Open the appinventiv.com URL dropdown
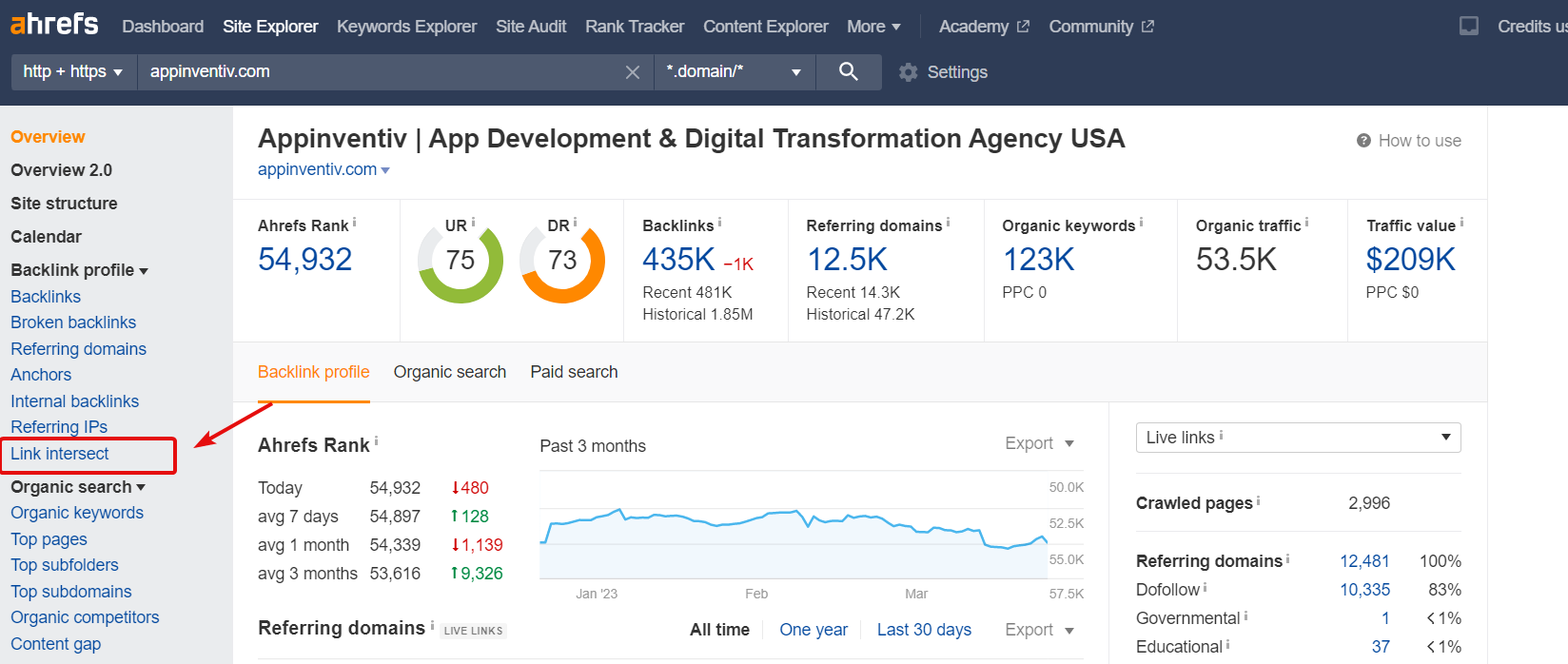 tap(385, 170)
